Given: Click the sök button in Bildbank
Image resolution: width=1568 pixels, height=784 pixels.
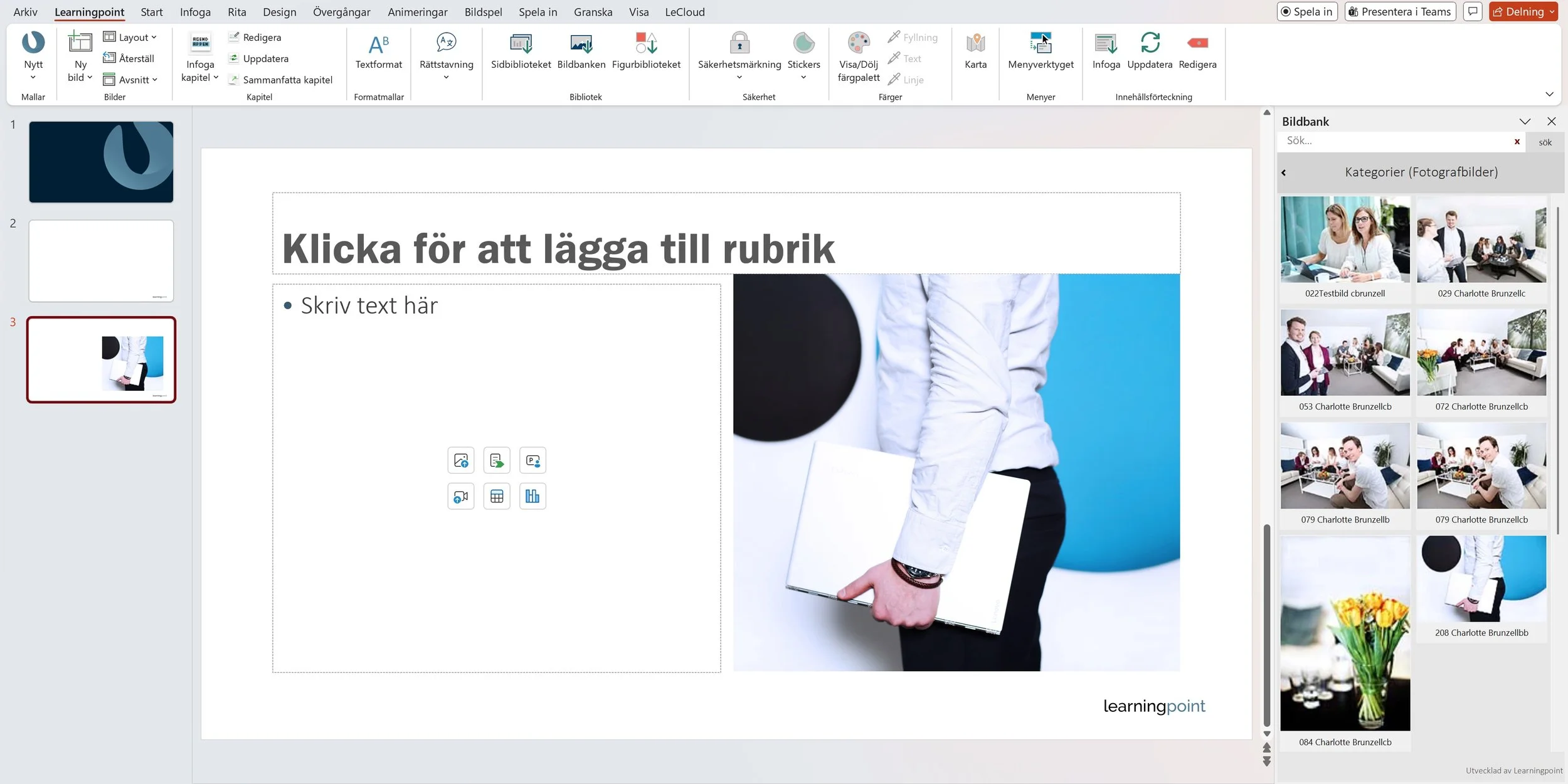Looking at the screenshot, I should click(x=1545, y=142).
